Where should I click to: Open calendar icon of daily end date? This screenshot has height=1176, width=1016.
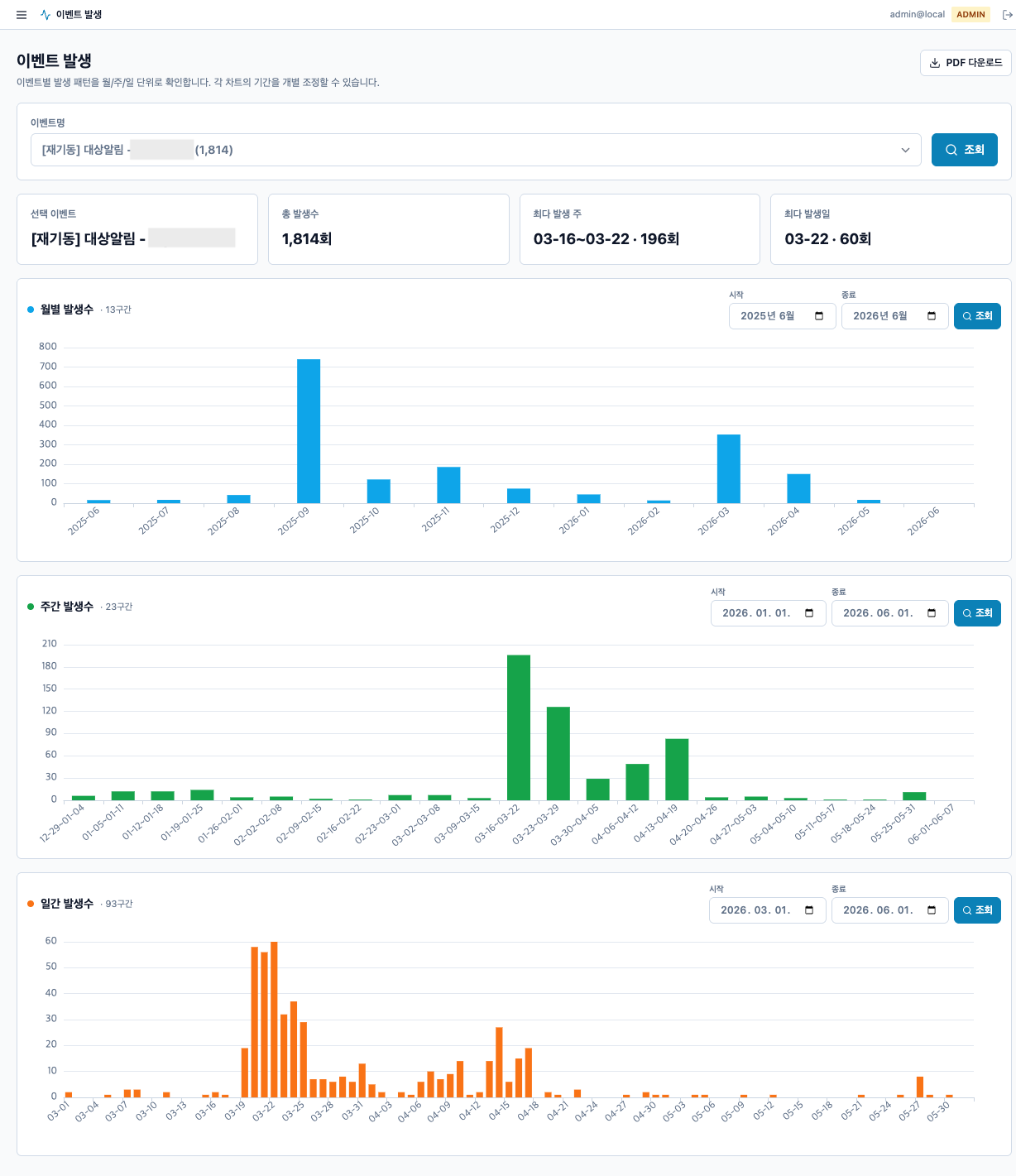click(x=932, y=910)
